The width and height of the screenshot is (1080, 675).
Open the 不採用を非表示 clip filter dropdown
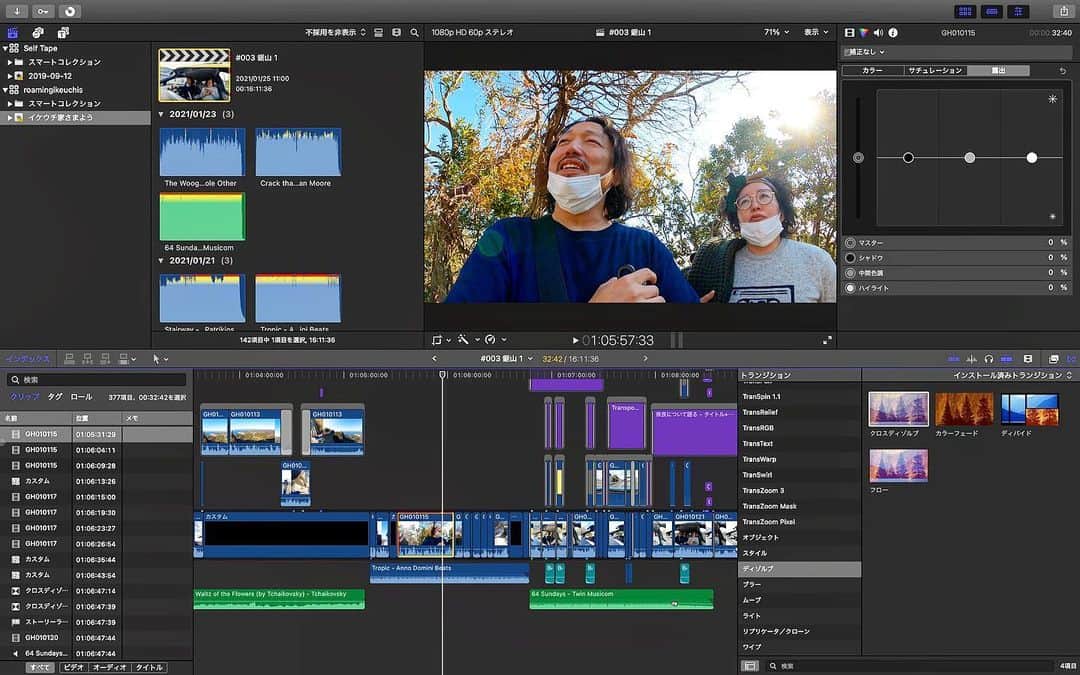click(335, 32)
